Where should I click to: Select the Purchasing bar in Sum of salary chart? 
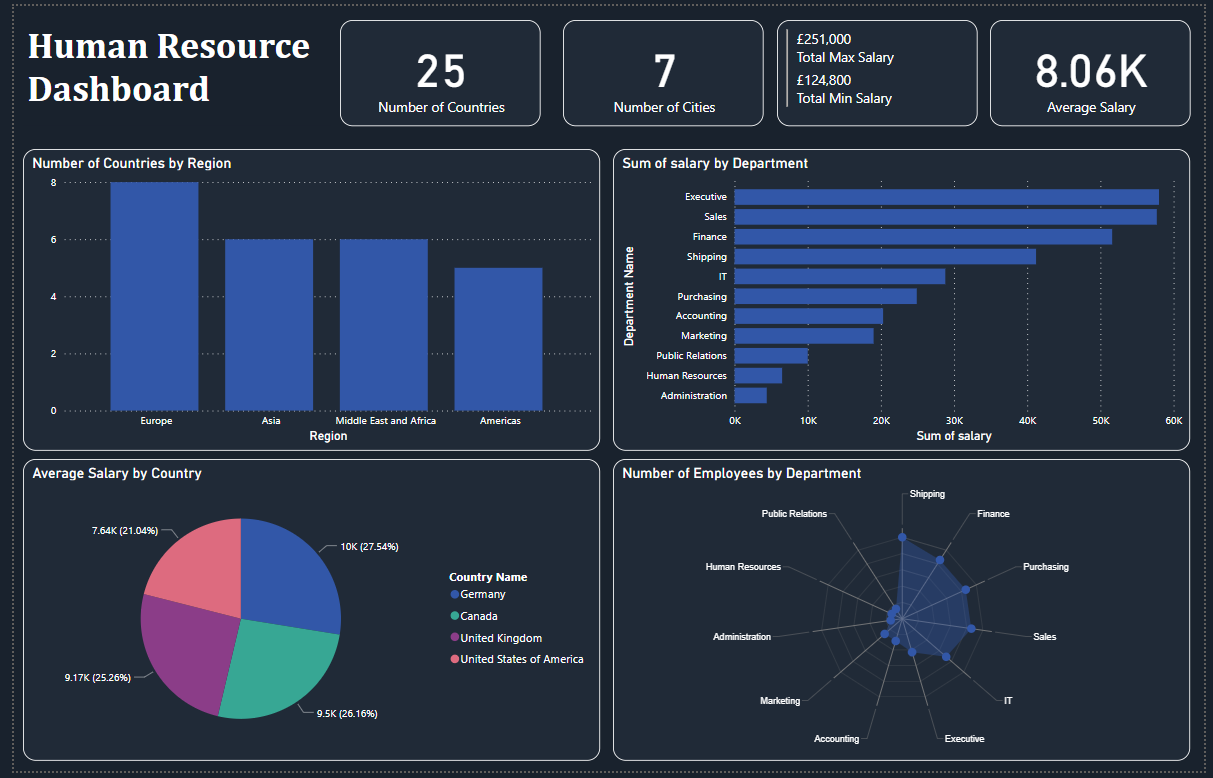point(825,296)
